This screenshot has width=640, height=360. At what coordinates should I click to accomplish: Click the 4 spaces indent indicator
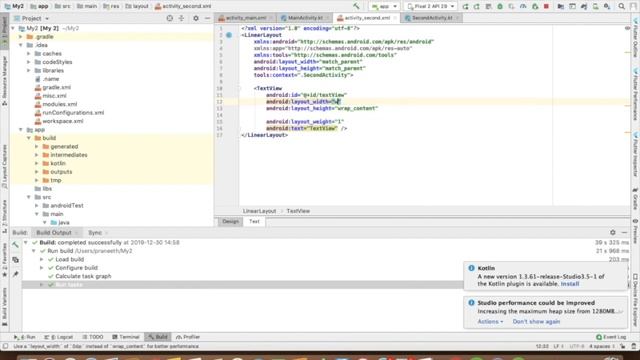(x=602, y=347)
